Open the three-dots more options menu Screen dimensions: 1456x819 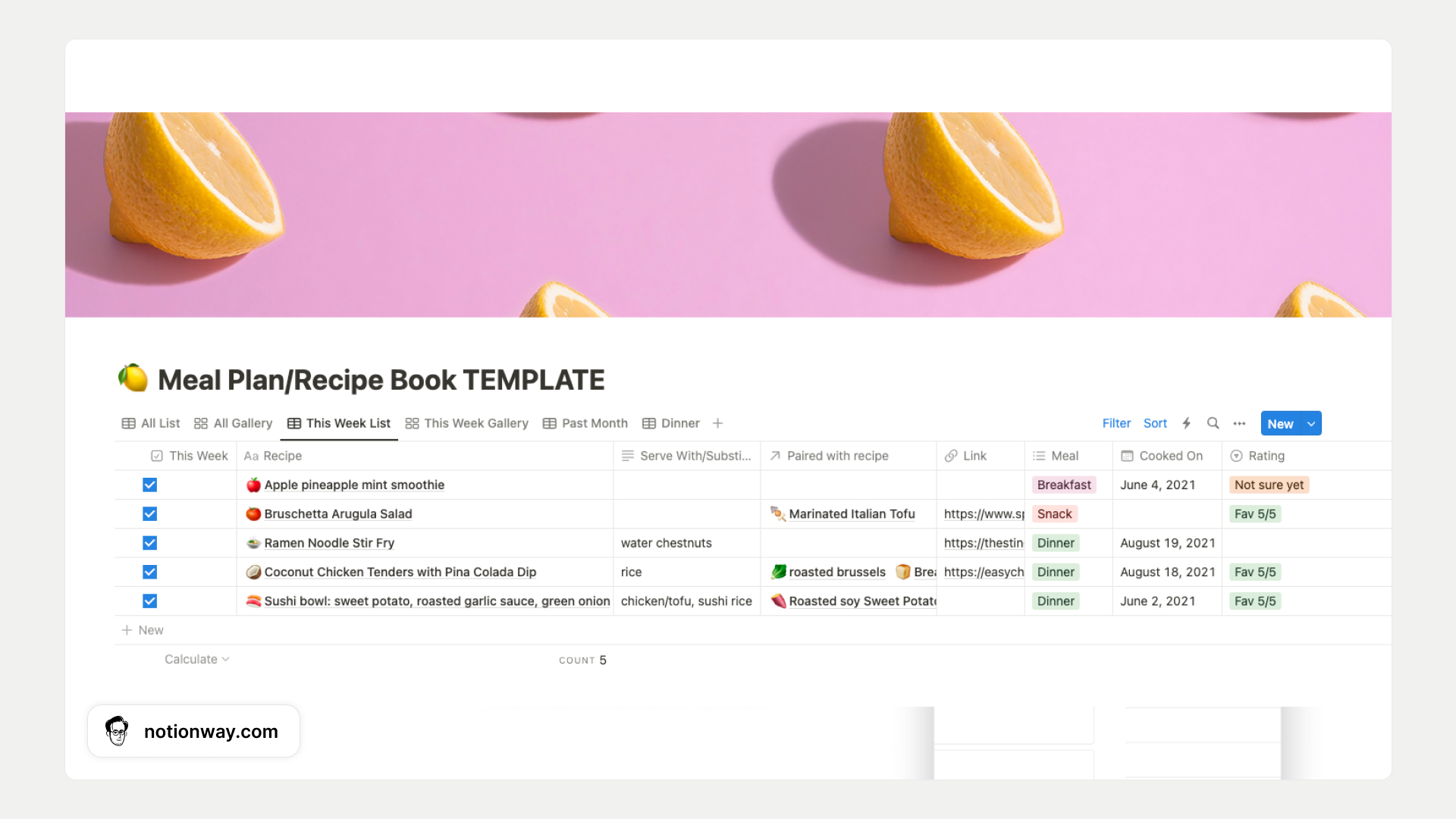pos(1239,424)
